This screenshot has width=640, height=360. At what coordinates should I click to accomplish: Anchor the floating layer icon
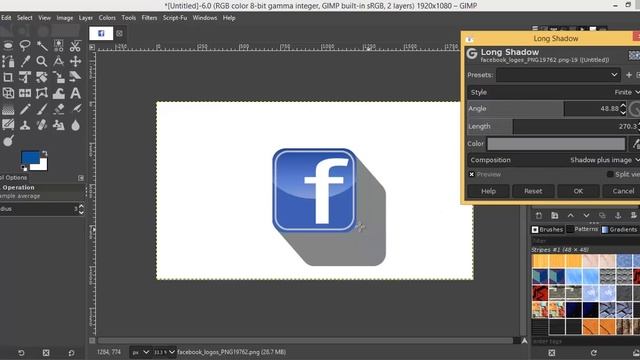(618, 216)
